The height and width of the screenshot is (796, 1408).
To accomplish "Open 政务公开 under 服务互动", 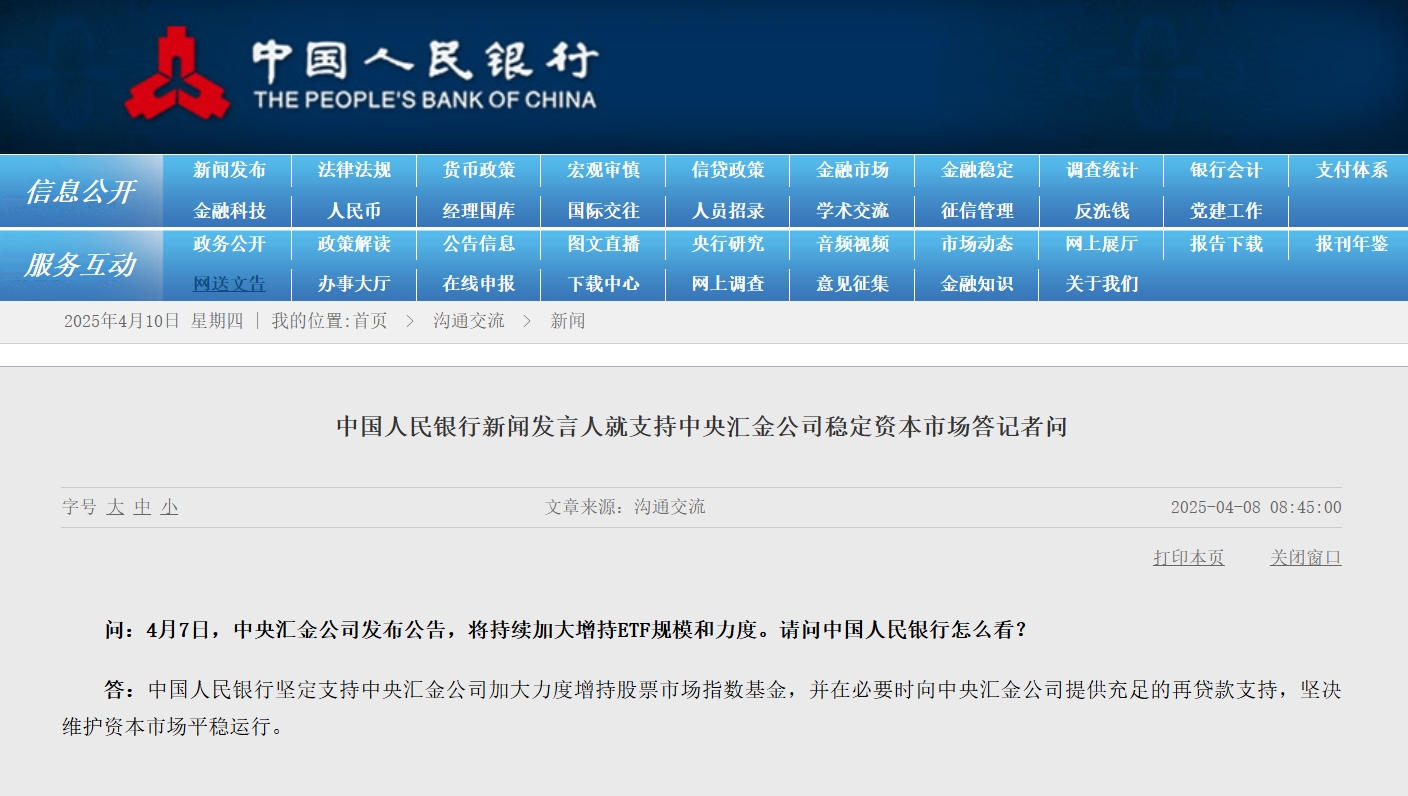I will [x=229, y=244].
